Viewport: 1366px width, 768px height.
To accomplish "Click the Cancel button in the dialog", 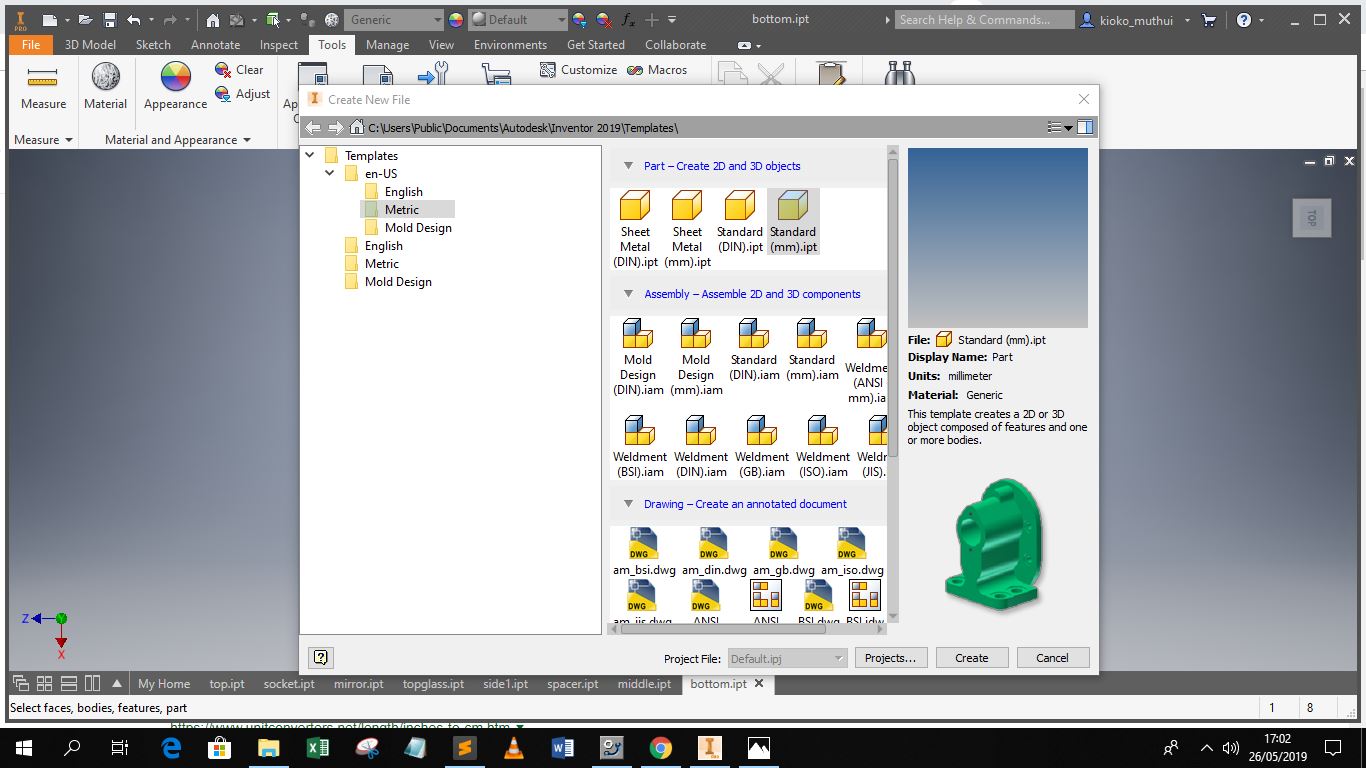I will (1052, 658).
